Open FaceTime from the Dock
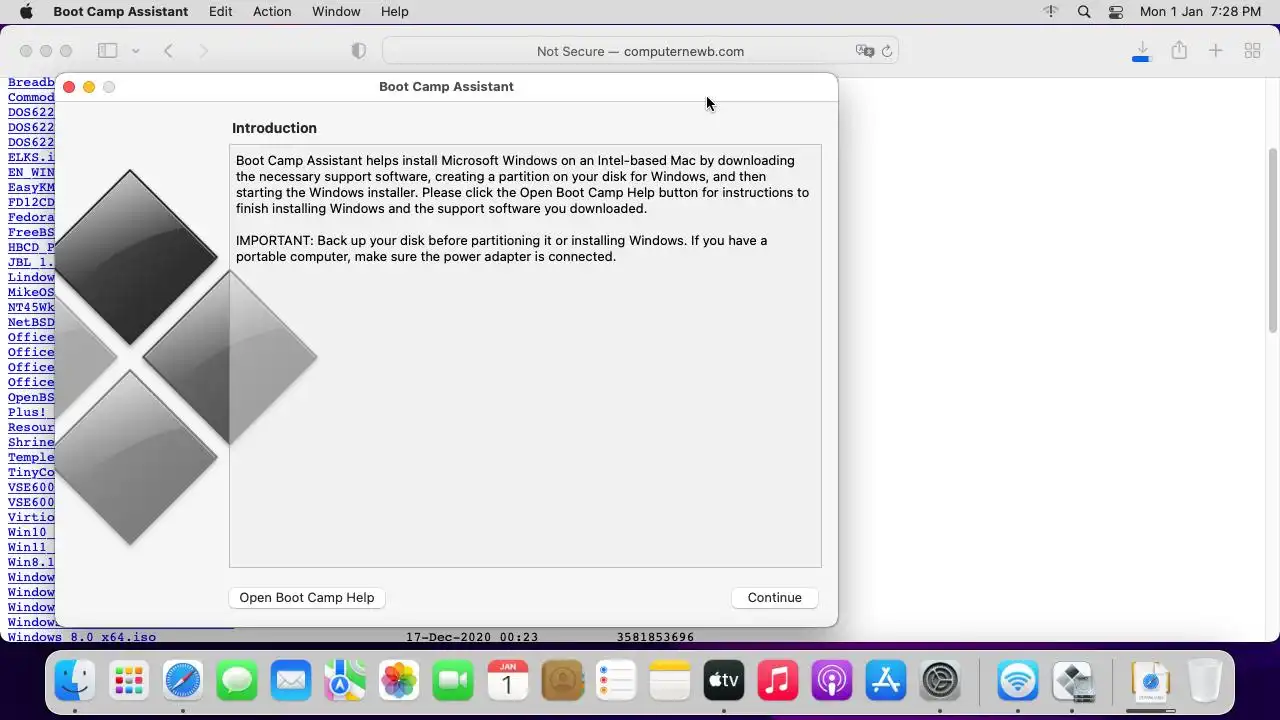This screenshot has width=1280, height=720. [x=453, y=682]
